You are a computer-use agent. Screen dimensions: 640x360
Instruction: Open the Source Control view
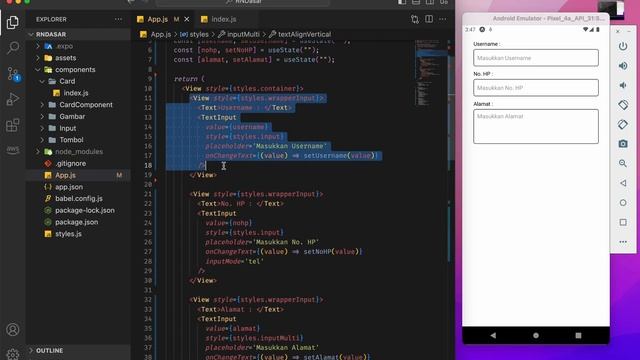pos(13,74)
